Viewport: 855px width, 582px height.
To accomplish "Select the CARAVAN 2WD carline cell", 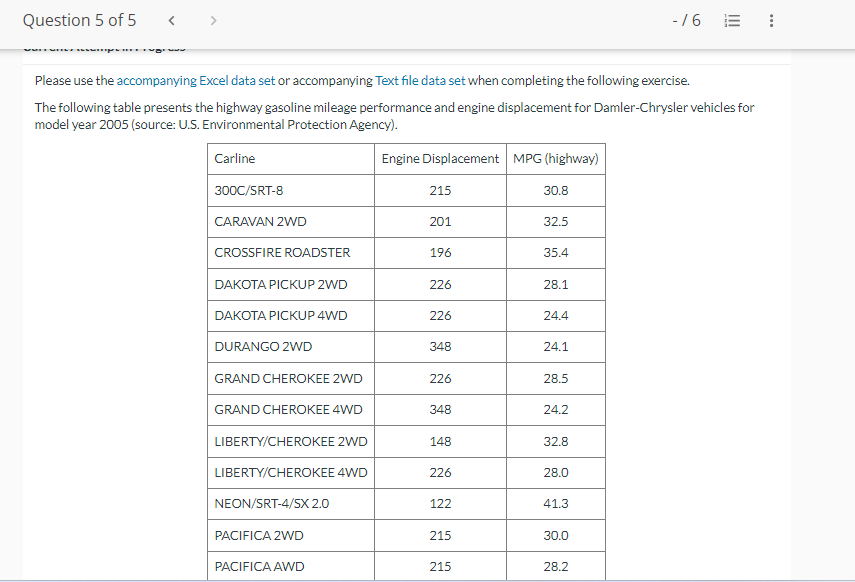I will (x=291, y=221).
